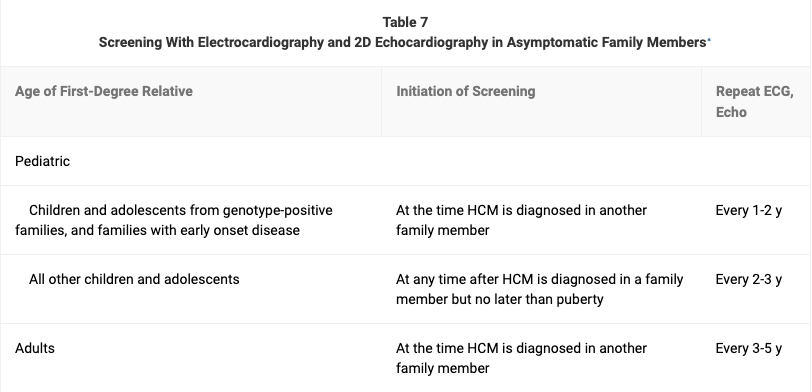Viewport: 812px width, 392px height.
Task: Click the Pediatric row label
Action: point(42,161)
